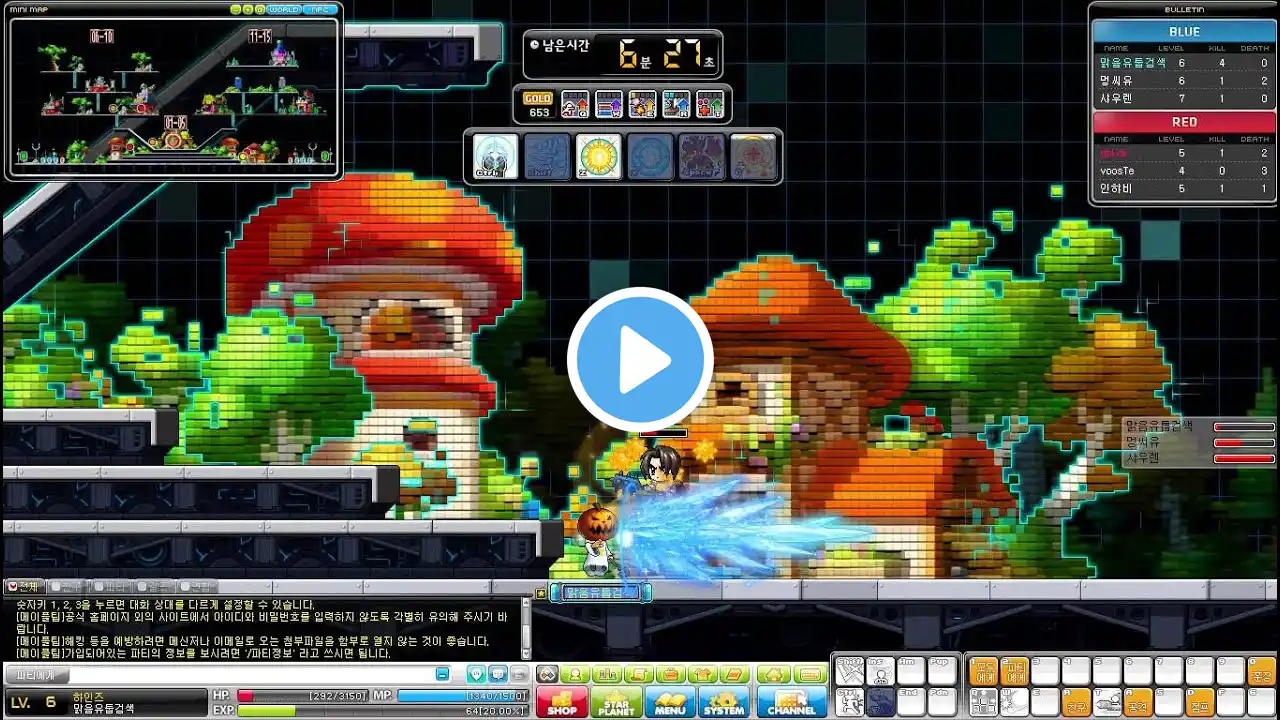The height and width of the screenshot is (720, 1280).
Task: Click the Q quickslot with arrows icon
Action: (x=984, y=702)
